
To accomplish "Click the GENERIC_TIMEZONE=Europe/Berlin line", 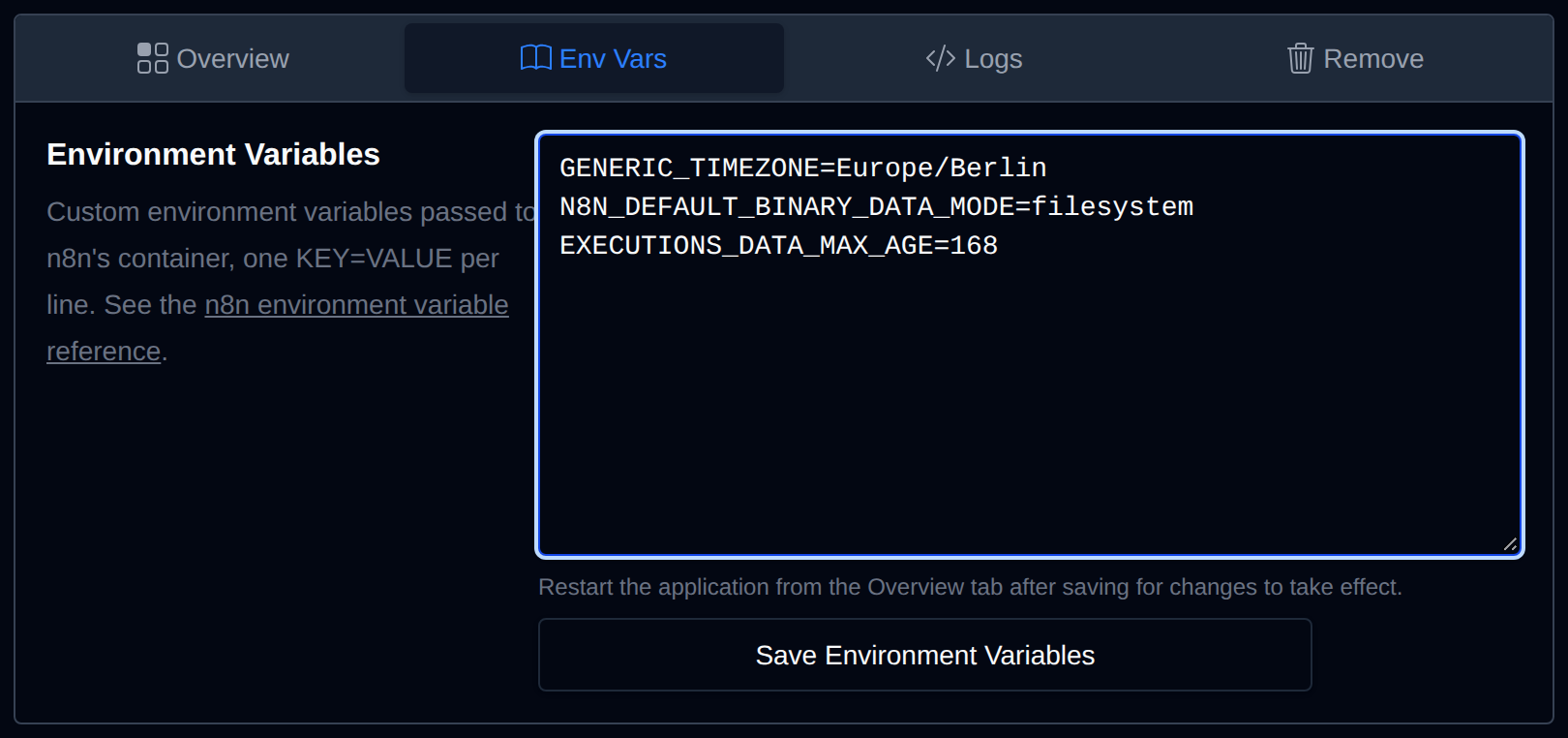I will tap(802, 168).
